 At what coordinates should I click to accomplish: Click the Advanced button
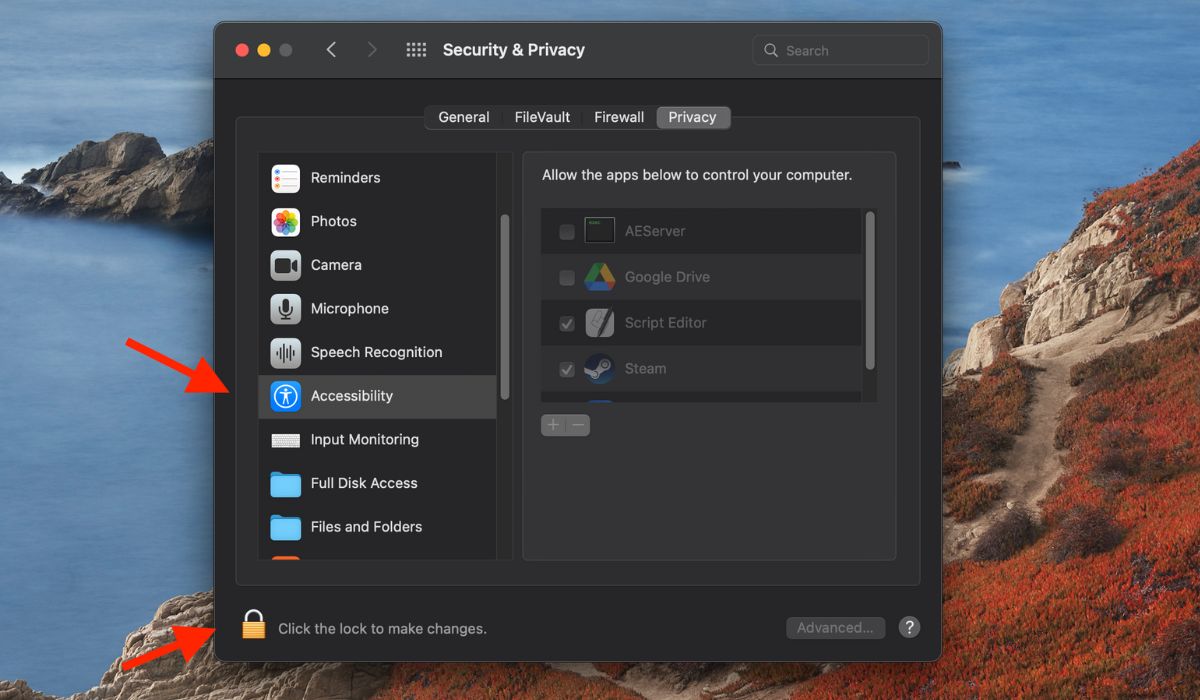point(835,627)
